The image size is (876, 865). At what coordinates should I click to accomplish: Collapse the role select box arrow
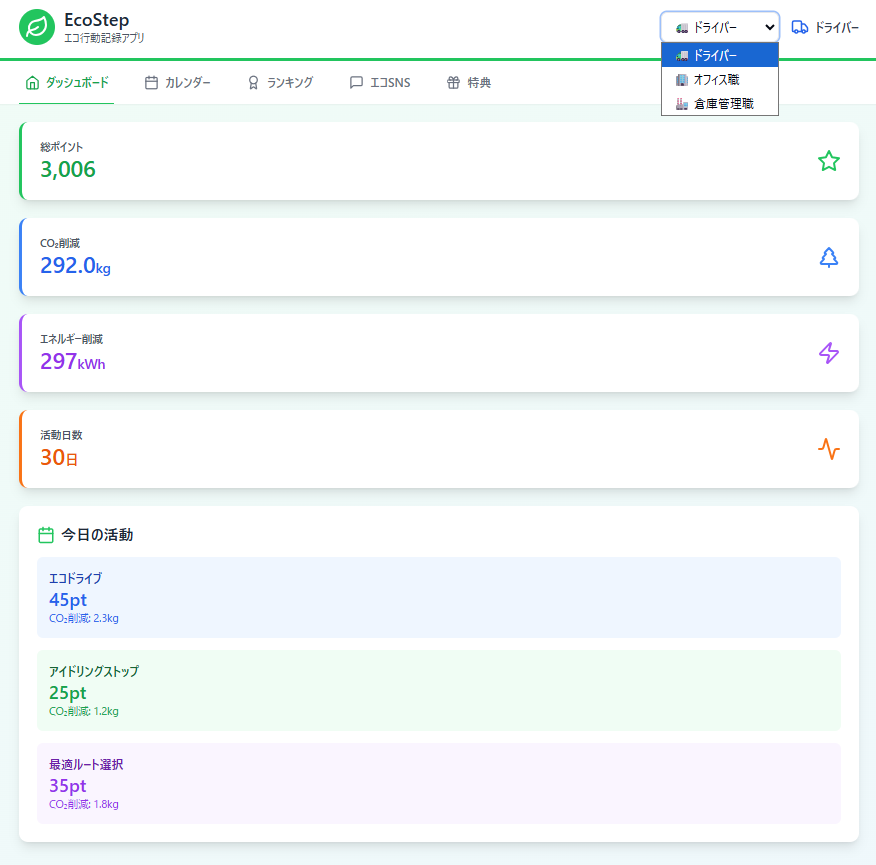tap(769, 27)
